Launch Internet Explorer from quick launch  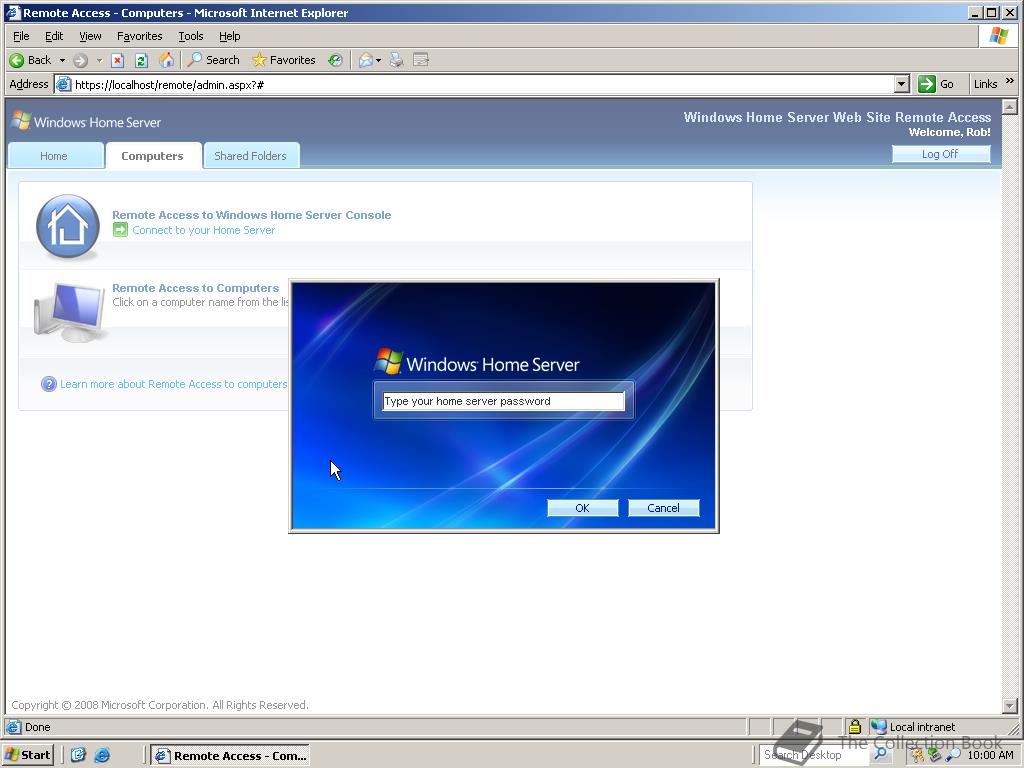tap(102, 755)
